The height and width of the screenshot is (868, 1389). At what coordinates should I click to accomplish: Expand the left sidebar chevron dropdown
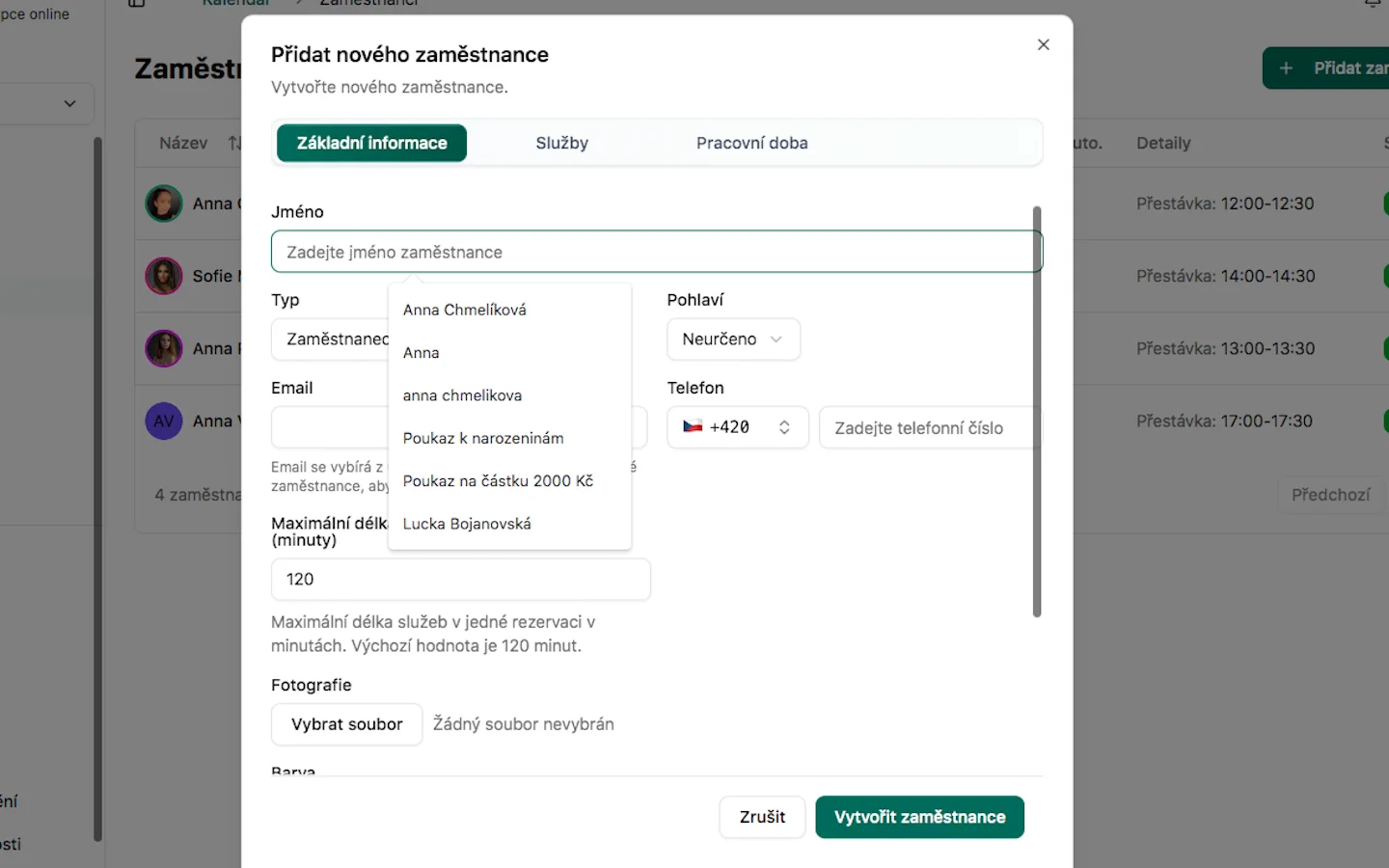tap(69, 103)
